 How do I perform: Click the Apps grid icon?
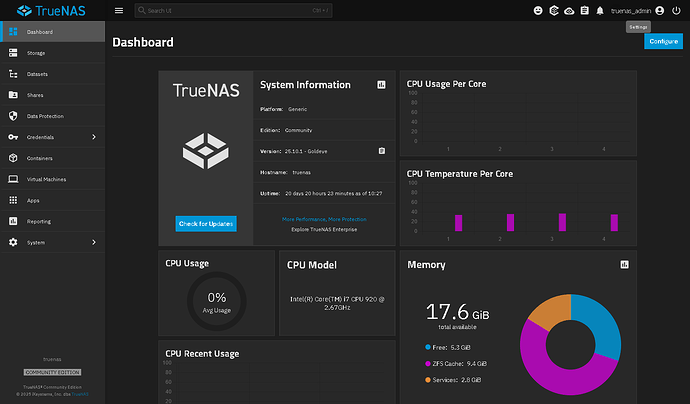(x=13, y=200)
